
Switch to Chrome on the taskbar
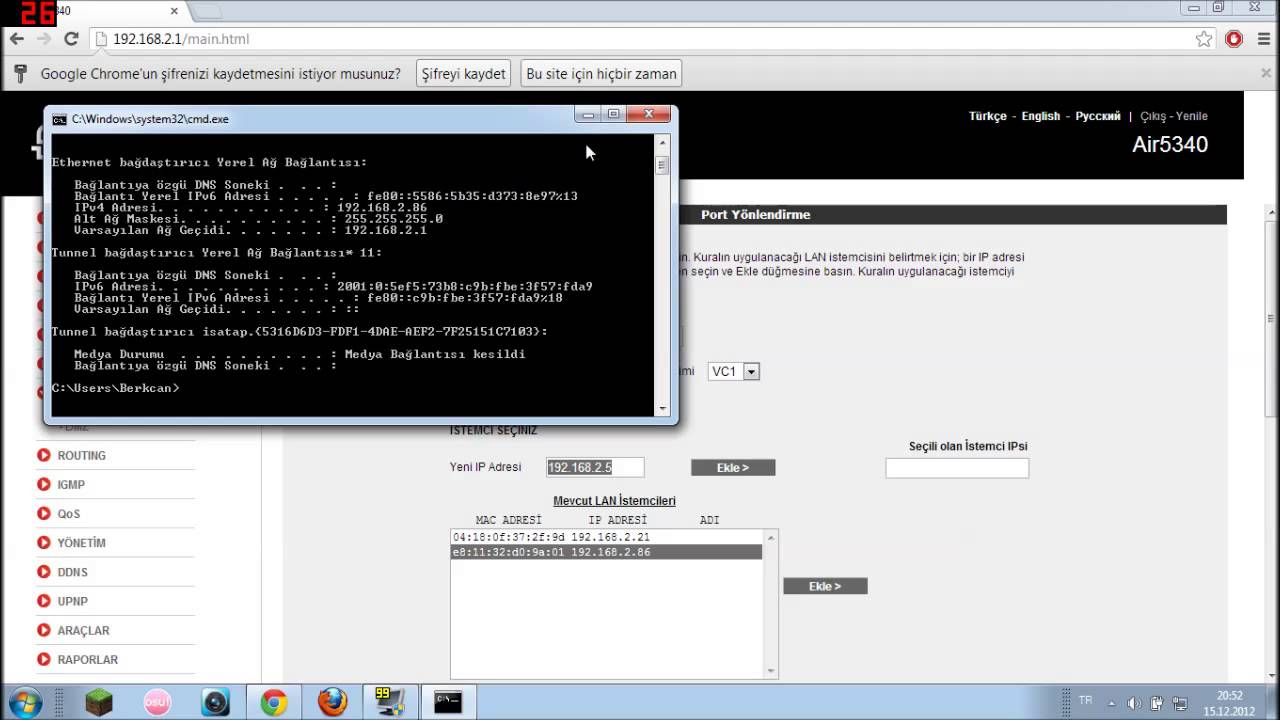(274, 702)
